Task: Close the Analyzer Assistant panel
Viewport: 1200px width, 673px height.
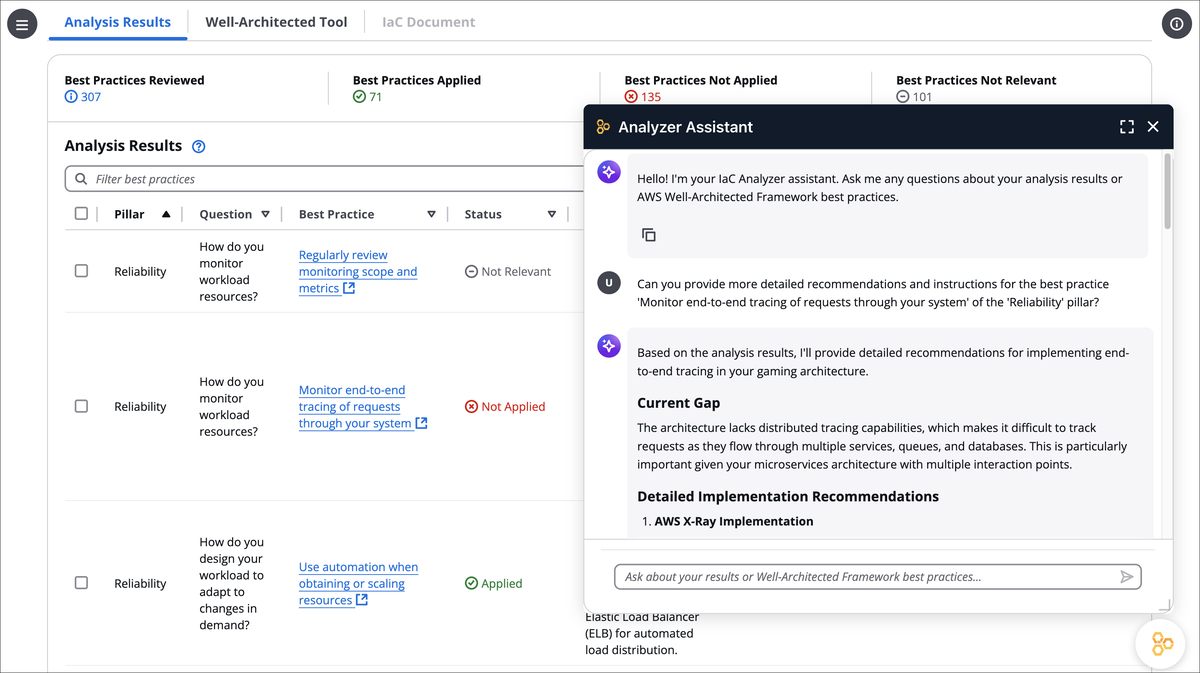Action: [x=1153, y=127]
